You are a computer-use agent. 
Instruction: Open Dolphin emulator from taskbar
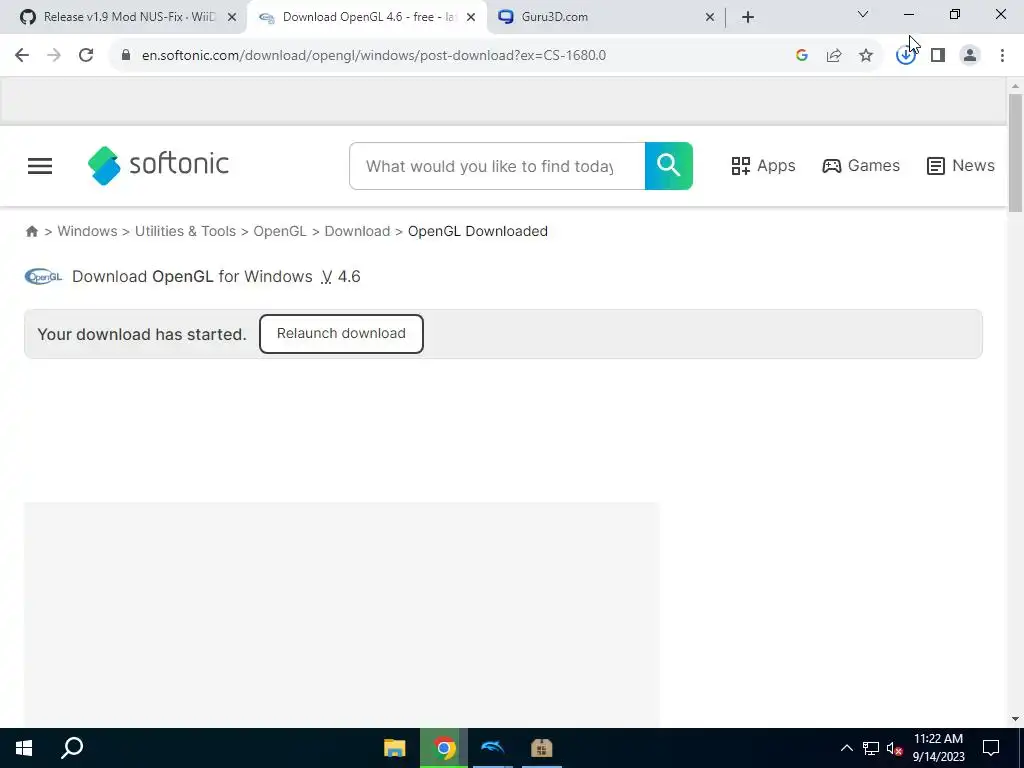pos(492,748)
